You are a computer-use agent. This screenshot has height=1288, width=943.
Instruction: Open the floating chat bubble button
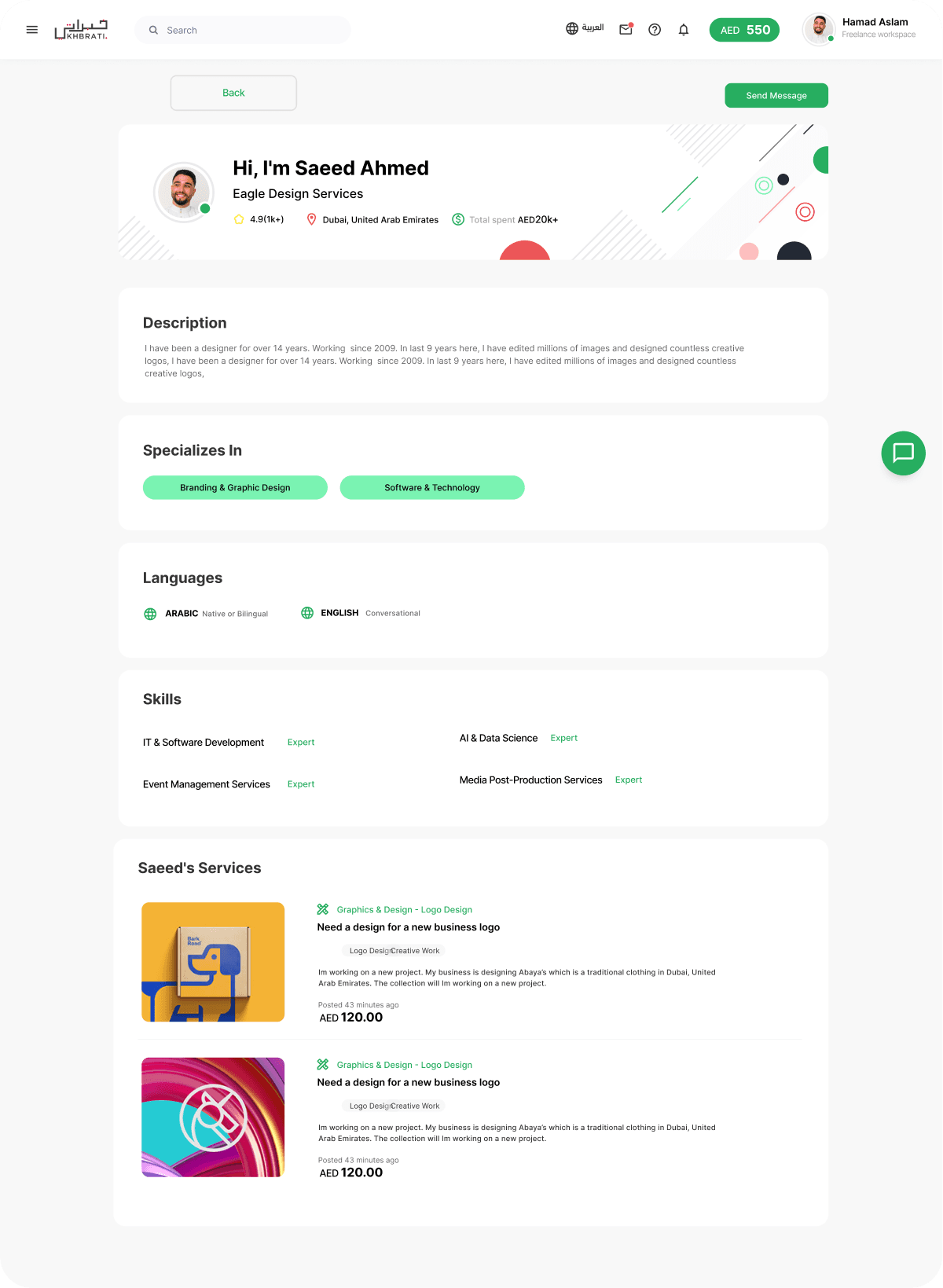[904, 453]
